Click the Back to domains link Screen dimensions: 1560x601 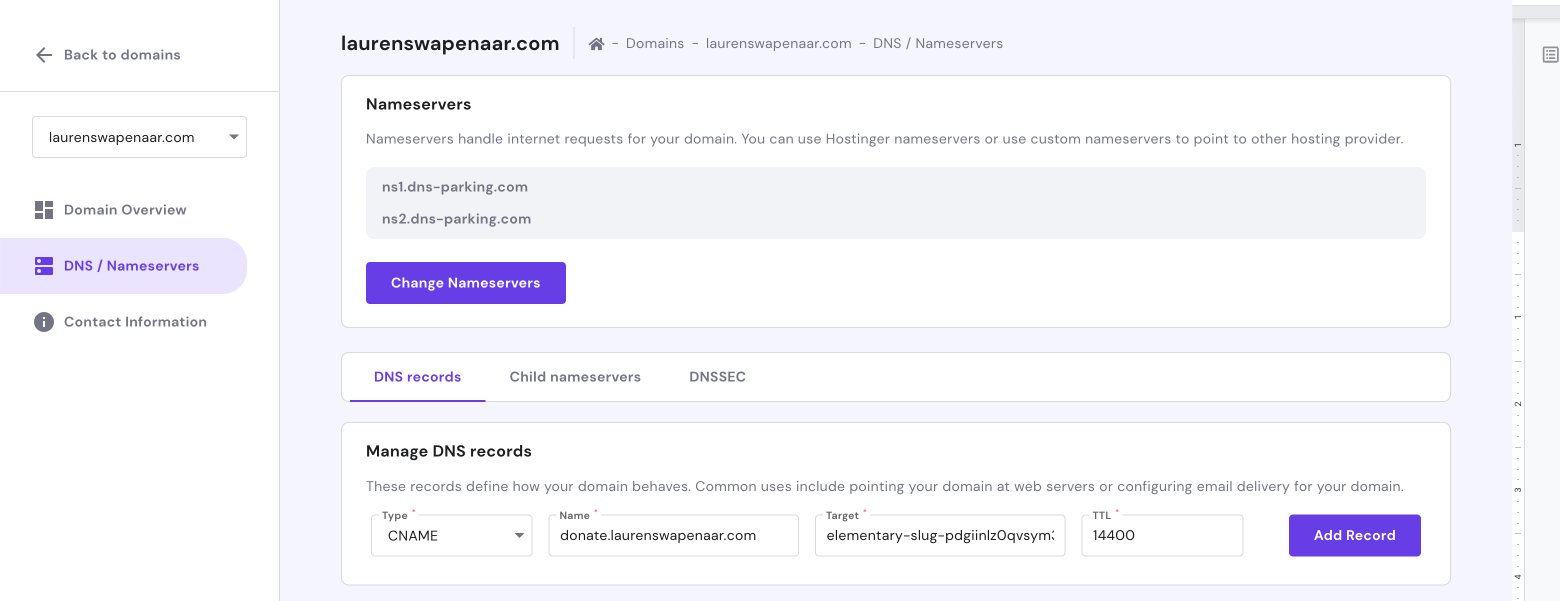tap(121, 55)
